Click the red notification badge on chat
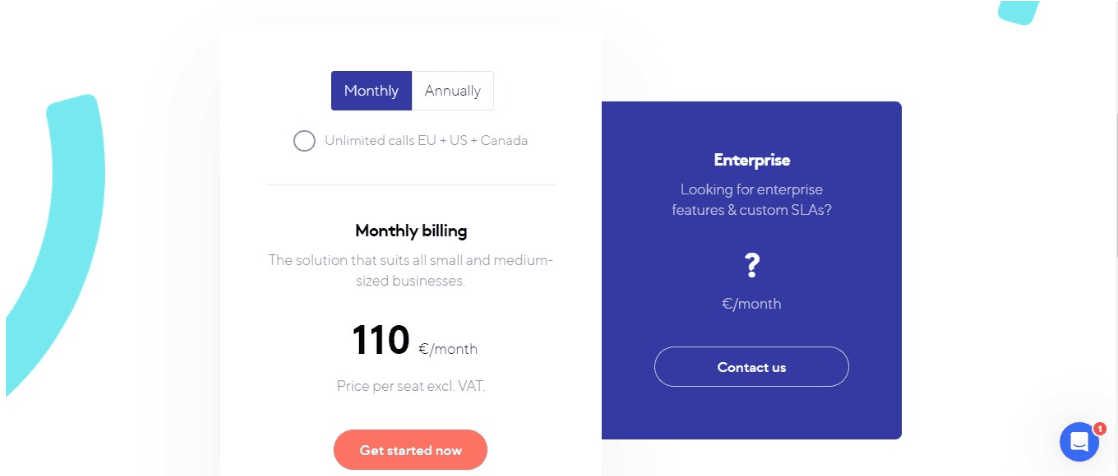 click(1099, 429)
